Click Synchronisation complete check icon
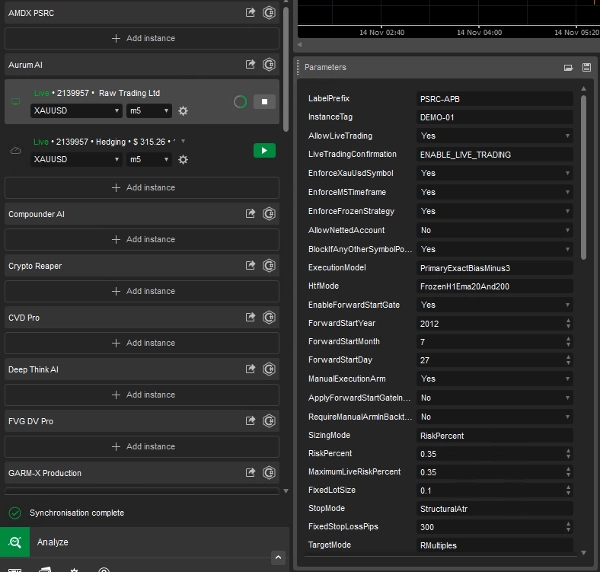 point(15,513)
